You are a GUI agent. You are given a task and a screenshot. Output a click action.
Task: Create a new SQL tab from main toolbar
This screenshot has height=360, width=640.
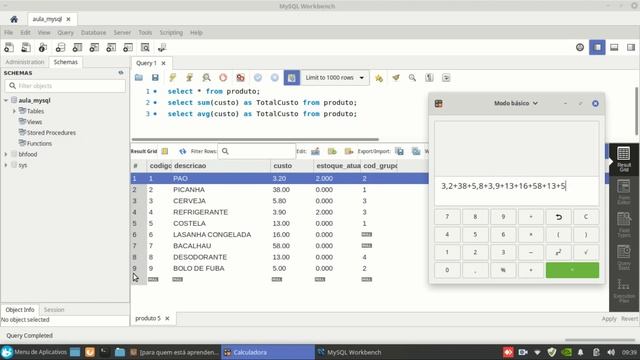pos(9,48)
